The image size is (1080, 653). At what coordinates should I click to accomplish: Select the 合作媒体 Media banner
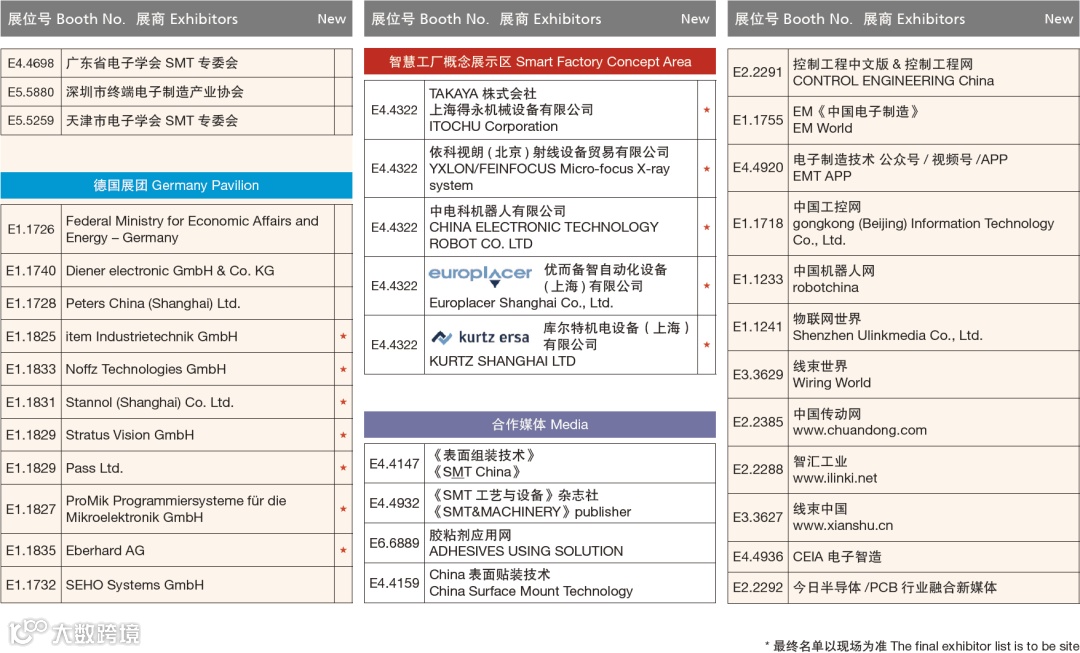pos(539,424)
